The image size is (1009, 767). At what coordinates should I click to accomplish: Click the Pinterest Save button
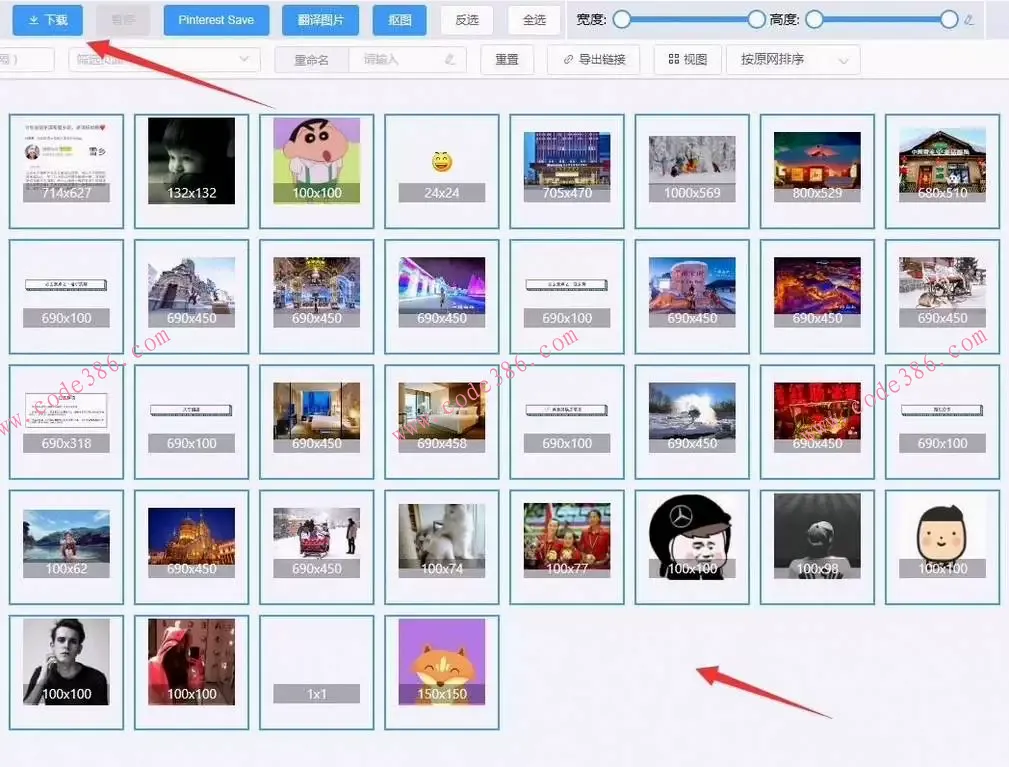point(216,20)
